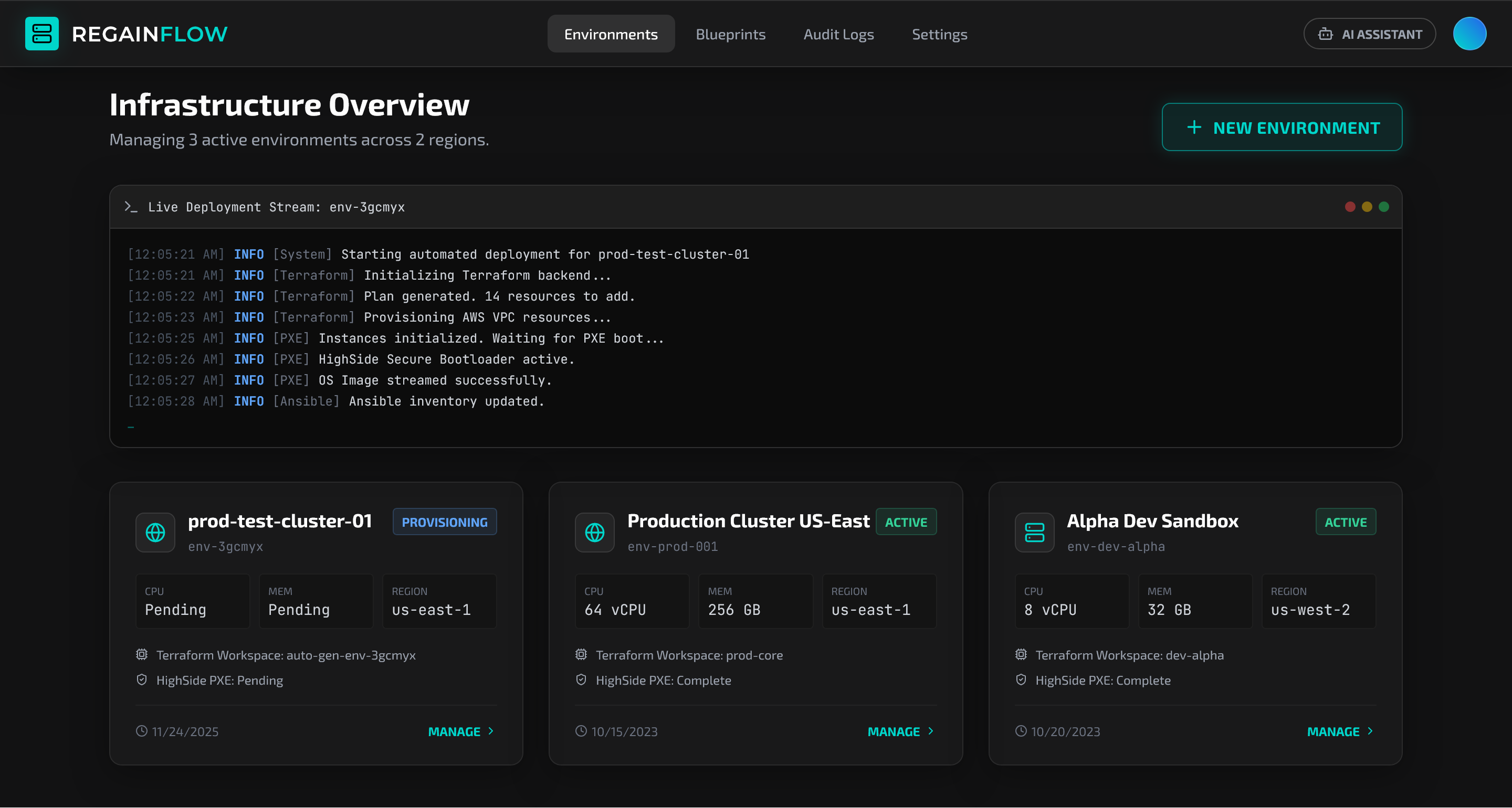
Task: Click the Terraform workspace icon on Production Cluster
Action: pos(581,655)
